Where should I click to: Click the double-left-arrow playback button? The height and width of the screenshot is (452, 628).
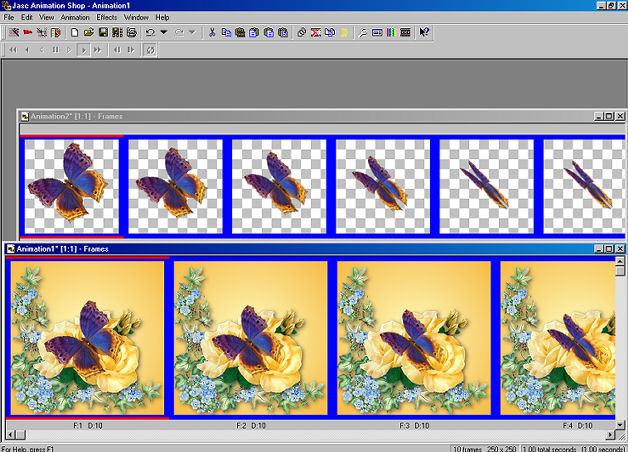click(13, 50)
